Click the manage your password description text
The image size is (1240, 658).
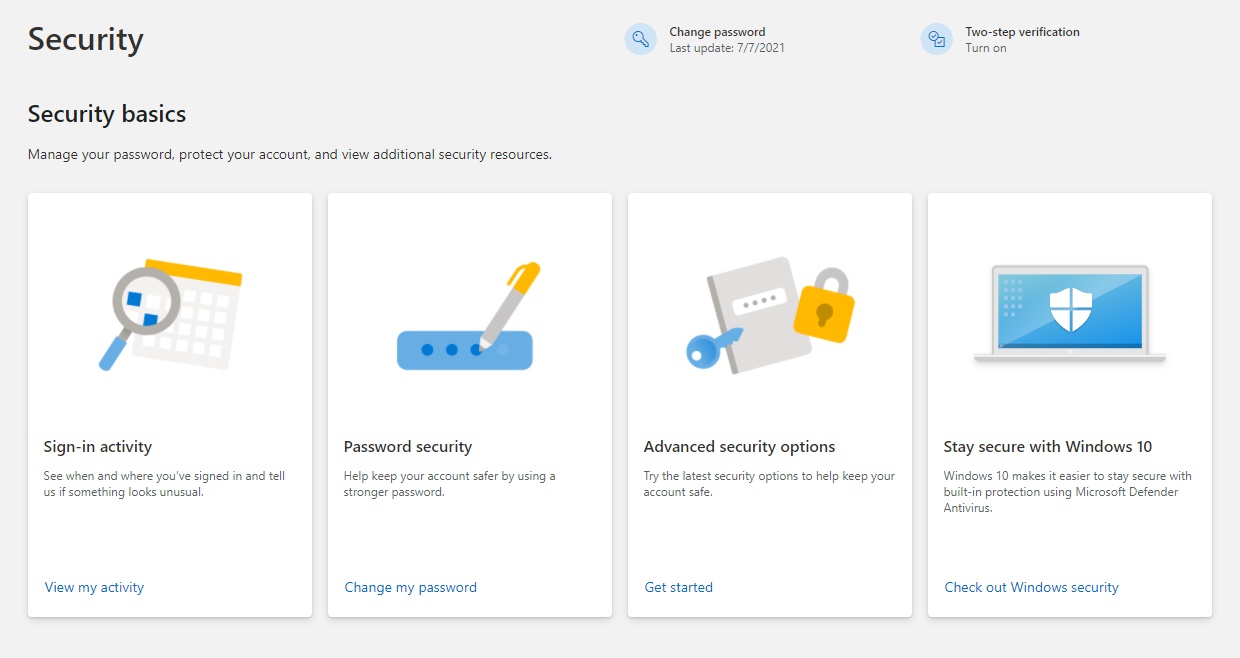coord(290,154)
